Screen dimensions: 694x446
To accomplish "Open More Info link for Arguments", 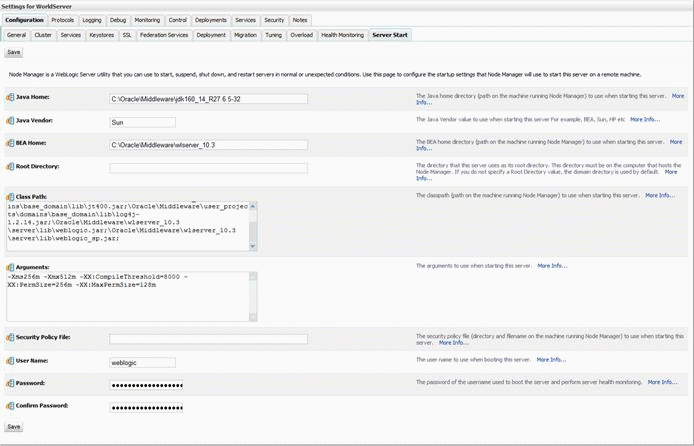I will pyautogui.click(x=552, y=266).
